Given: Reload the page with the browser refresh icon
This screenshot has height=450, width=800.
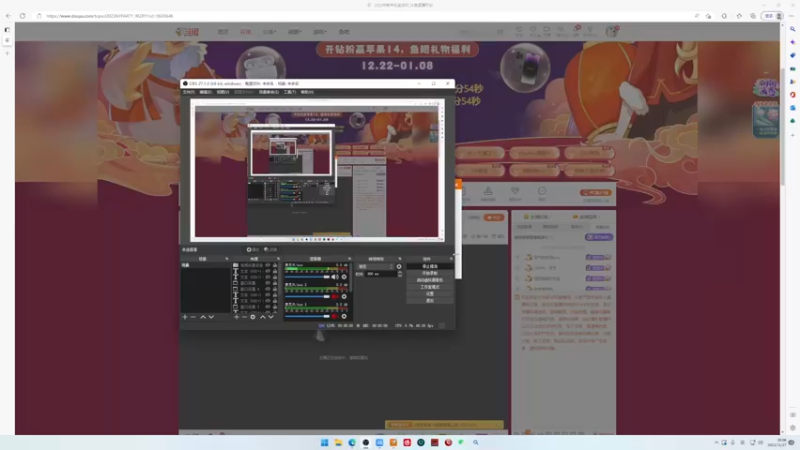Looking at the screenshot, I should [22, 16].
